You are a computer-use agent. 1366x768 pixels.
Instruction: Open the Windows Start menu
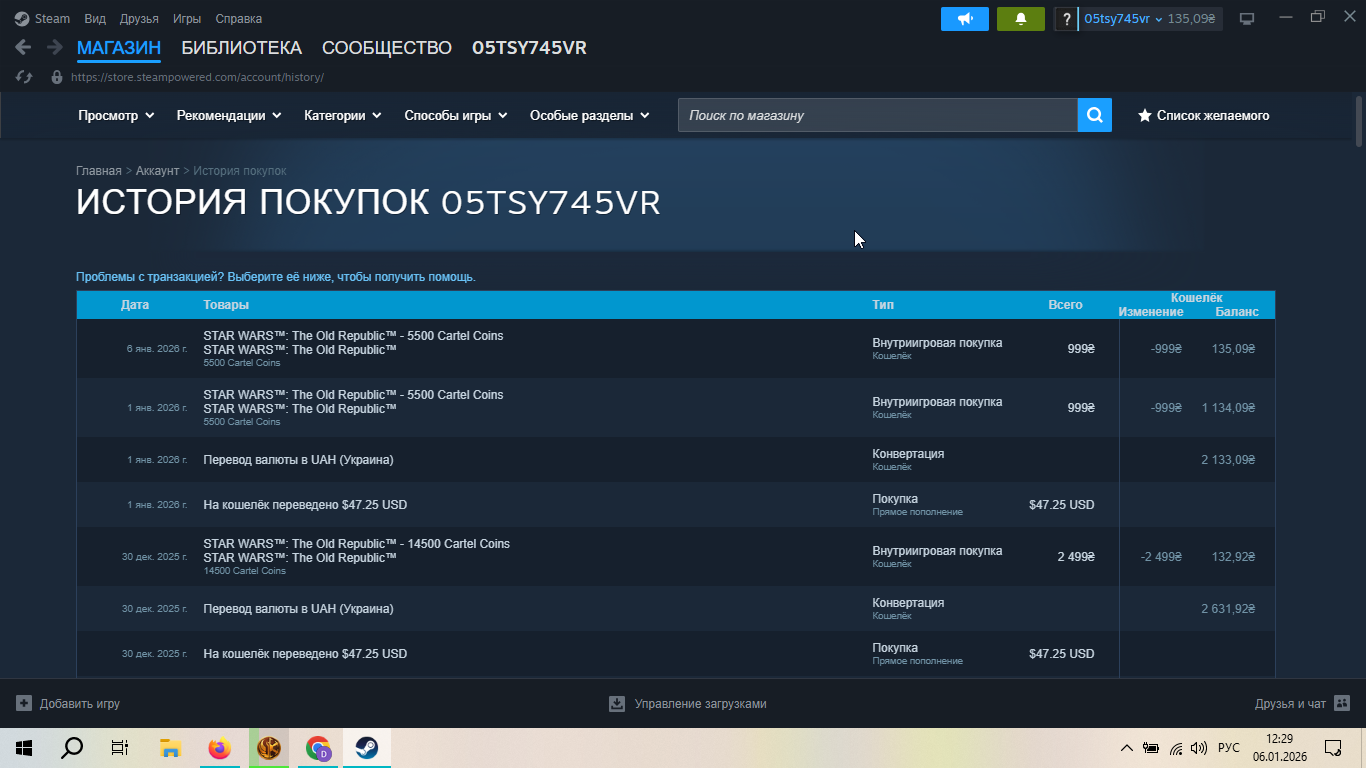tap(24, 748)
